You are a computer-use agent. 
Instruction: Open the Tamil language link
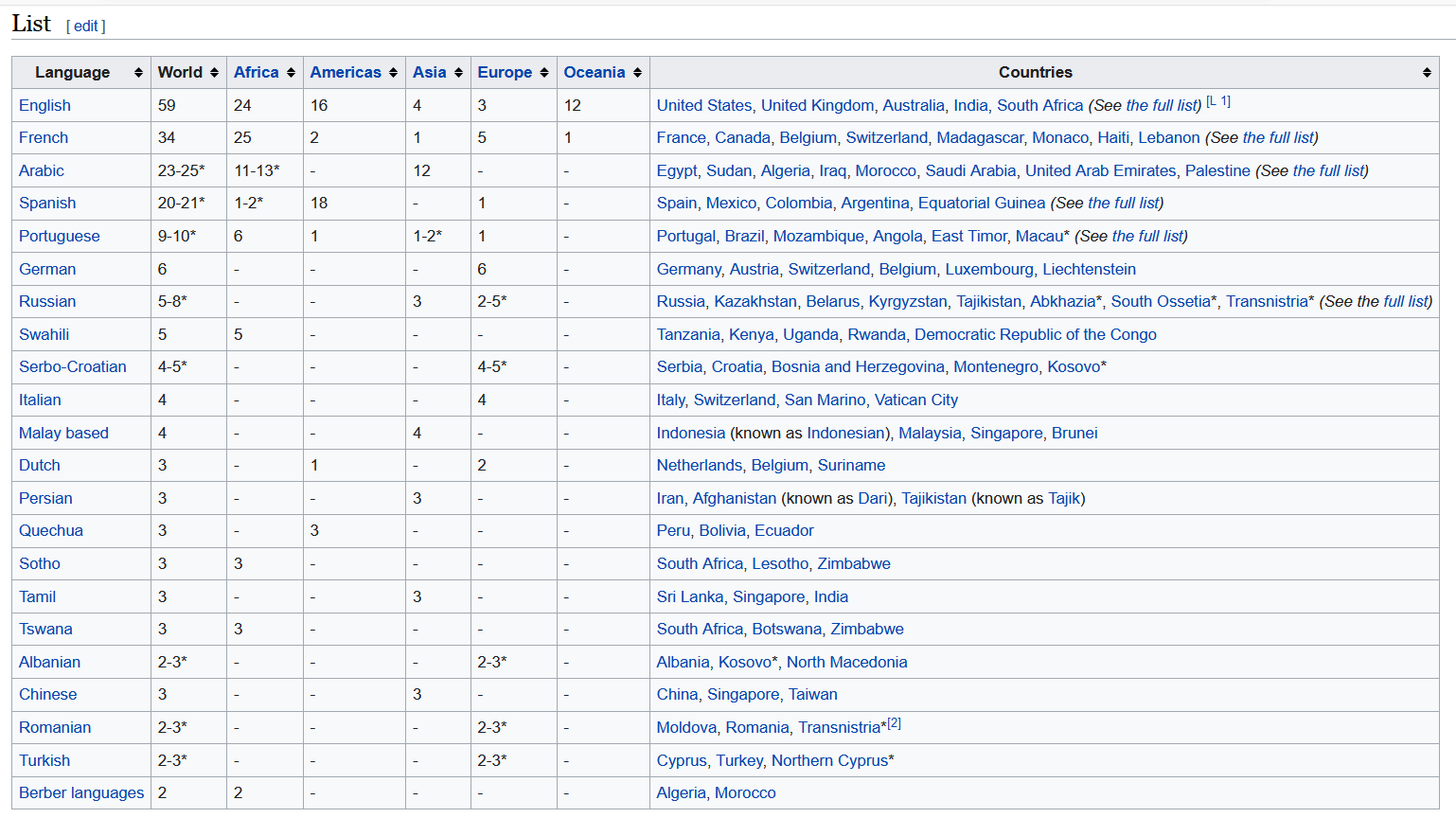pos(37,596)
